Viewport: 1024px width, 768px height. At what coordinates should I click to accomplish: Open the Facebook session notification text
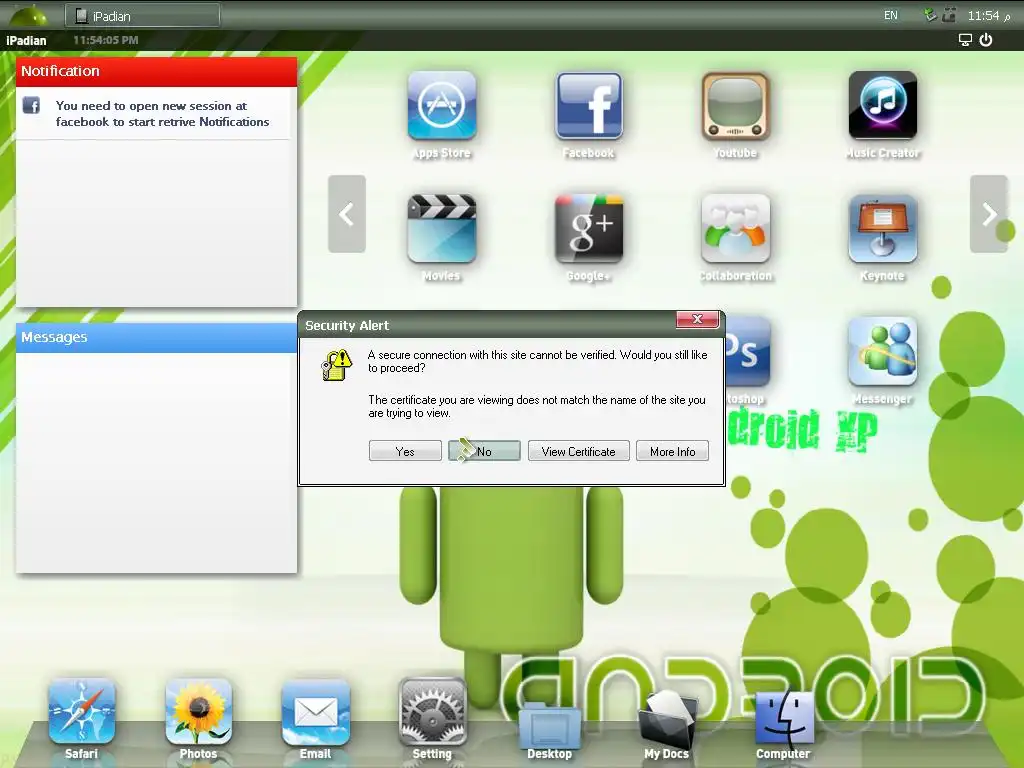click(163, 114)
